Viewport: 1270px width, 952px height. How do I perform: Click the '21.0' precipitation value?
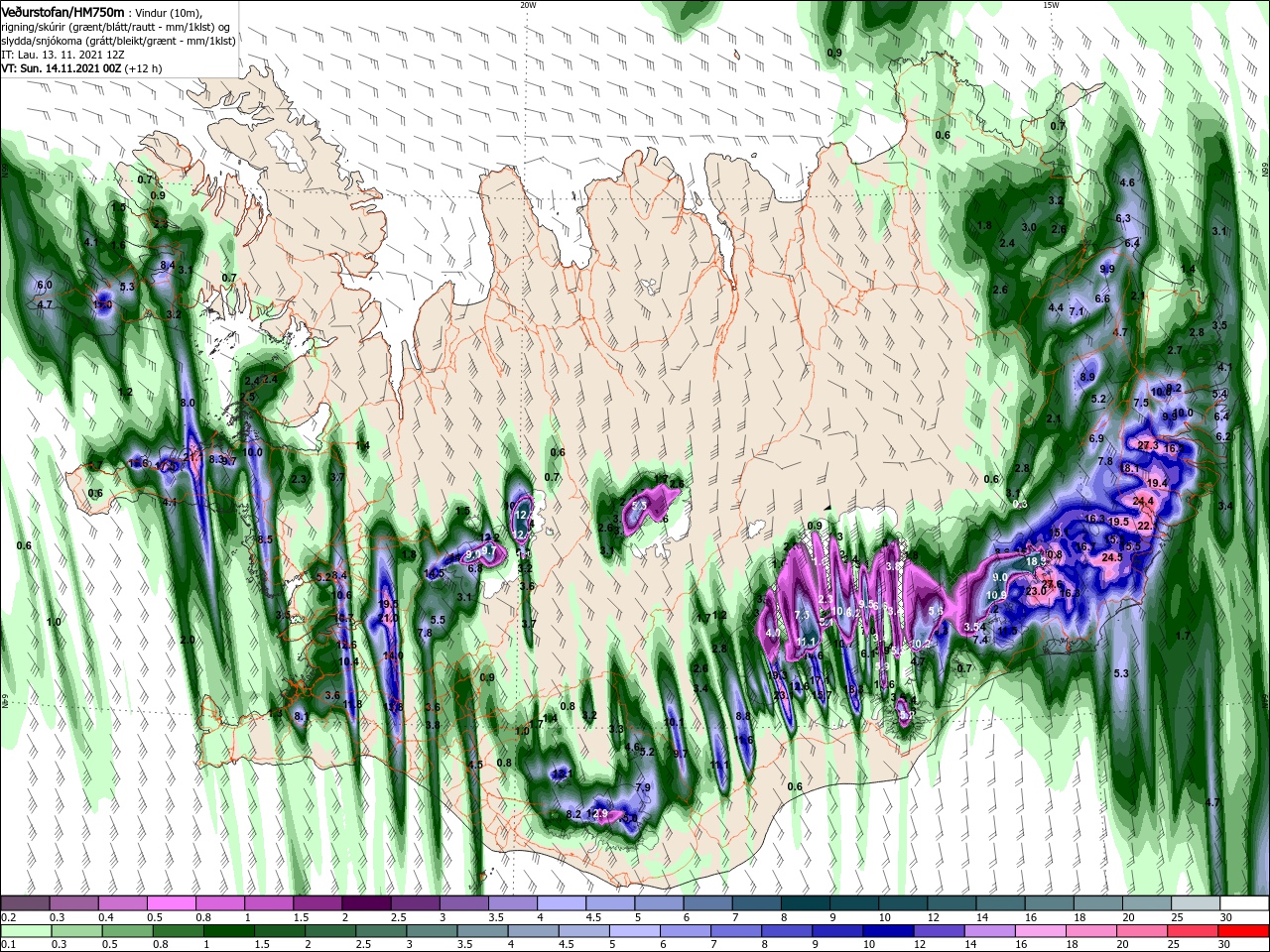[x=388, y=618]
